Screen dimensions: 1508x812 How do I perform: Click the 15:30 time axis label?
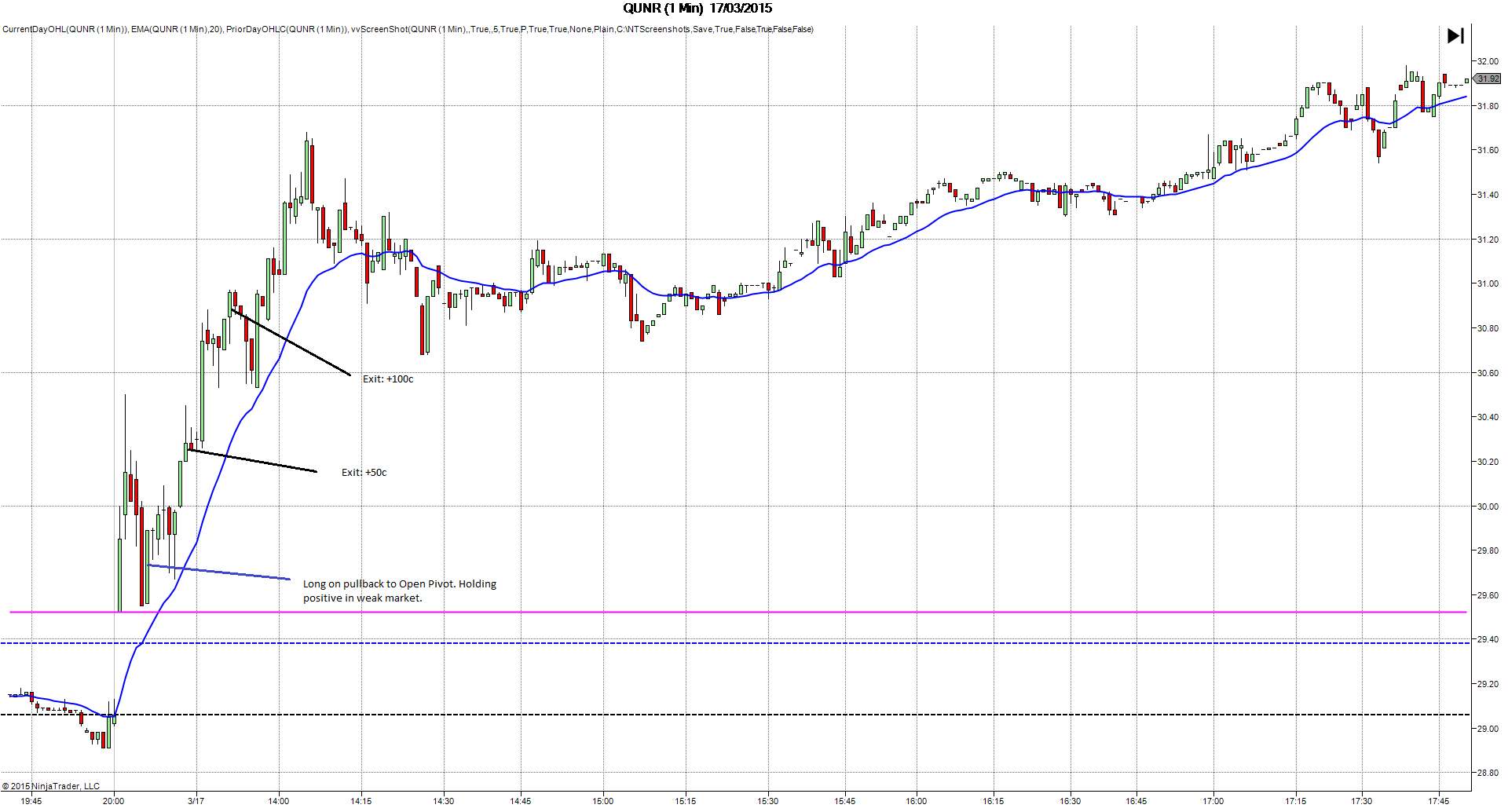pyautogui.click(x=767, y=801)
